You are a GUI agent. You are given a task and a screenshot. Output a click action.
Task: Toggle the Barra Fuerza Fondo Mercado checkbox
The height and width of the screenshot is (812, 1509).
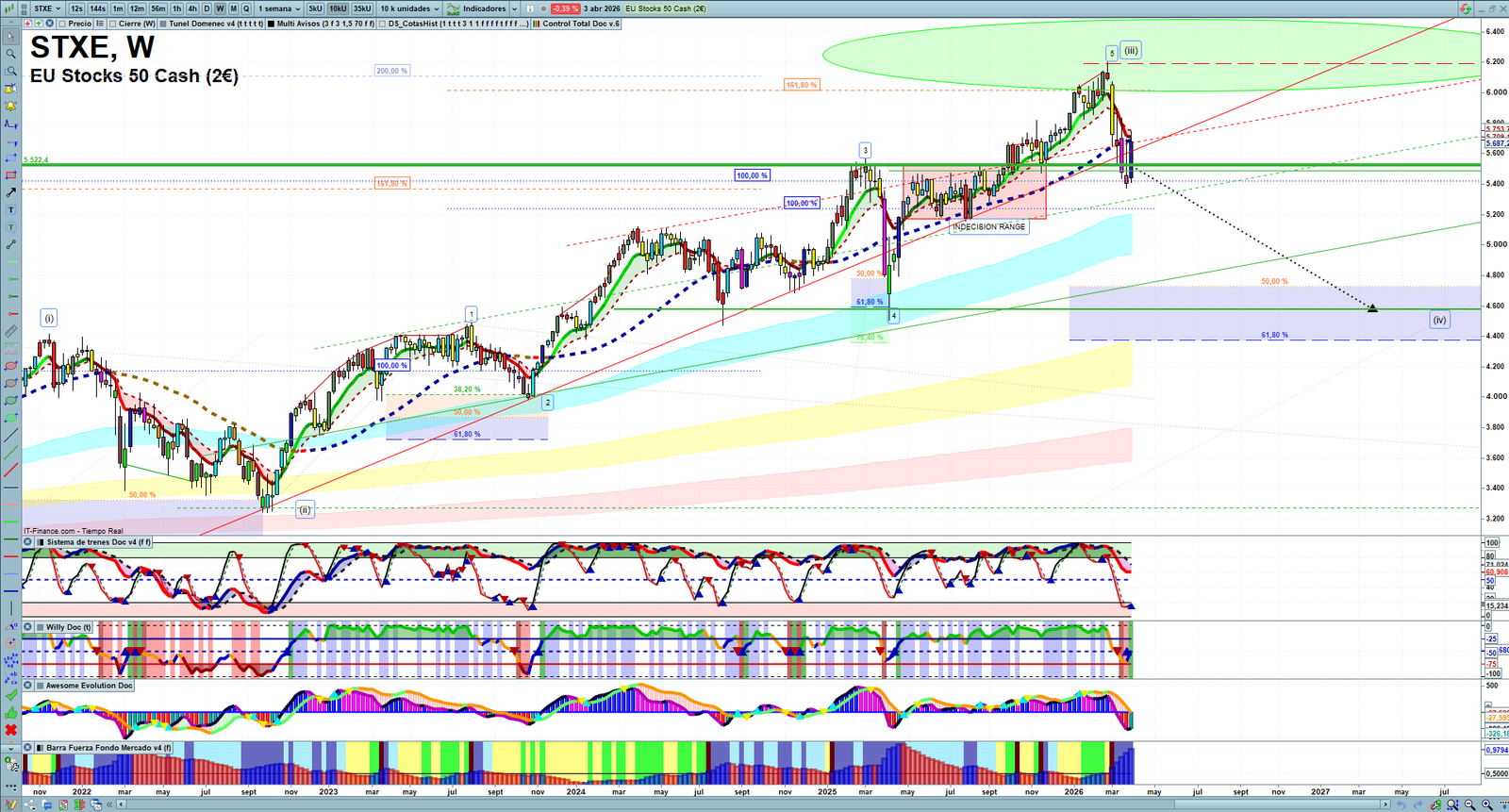pyautogui.click(x=41, y=748)
